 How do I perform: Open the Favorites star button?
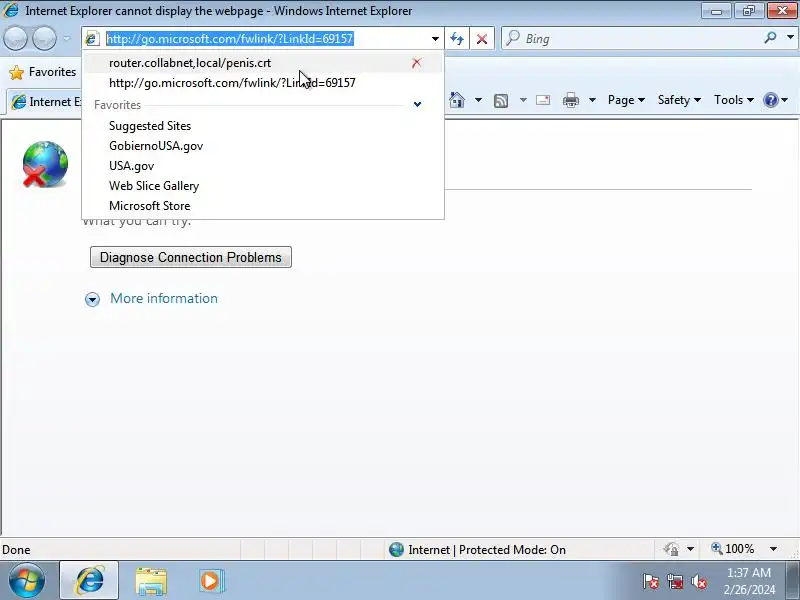(x=43, y=72)
